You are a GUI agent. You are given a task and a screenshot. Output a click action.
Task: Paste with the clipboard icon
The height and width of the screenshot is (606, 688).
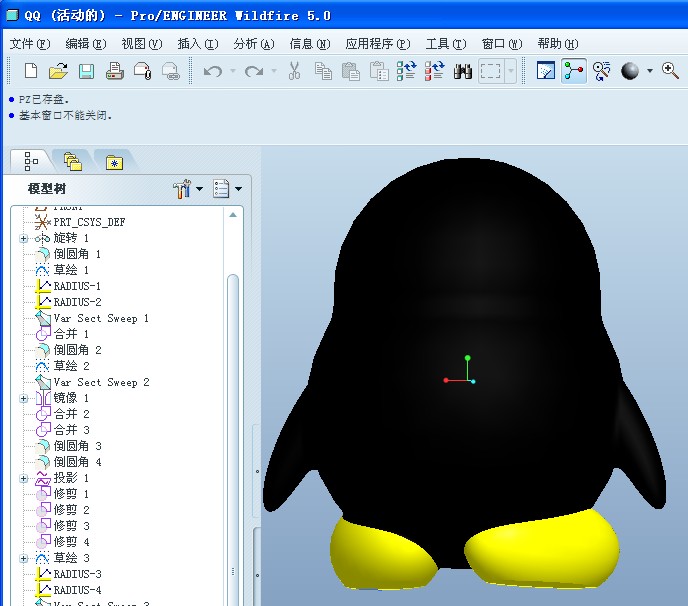351,71
